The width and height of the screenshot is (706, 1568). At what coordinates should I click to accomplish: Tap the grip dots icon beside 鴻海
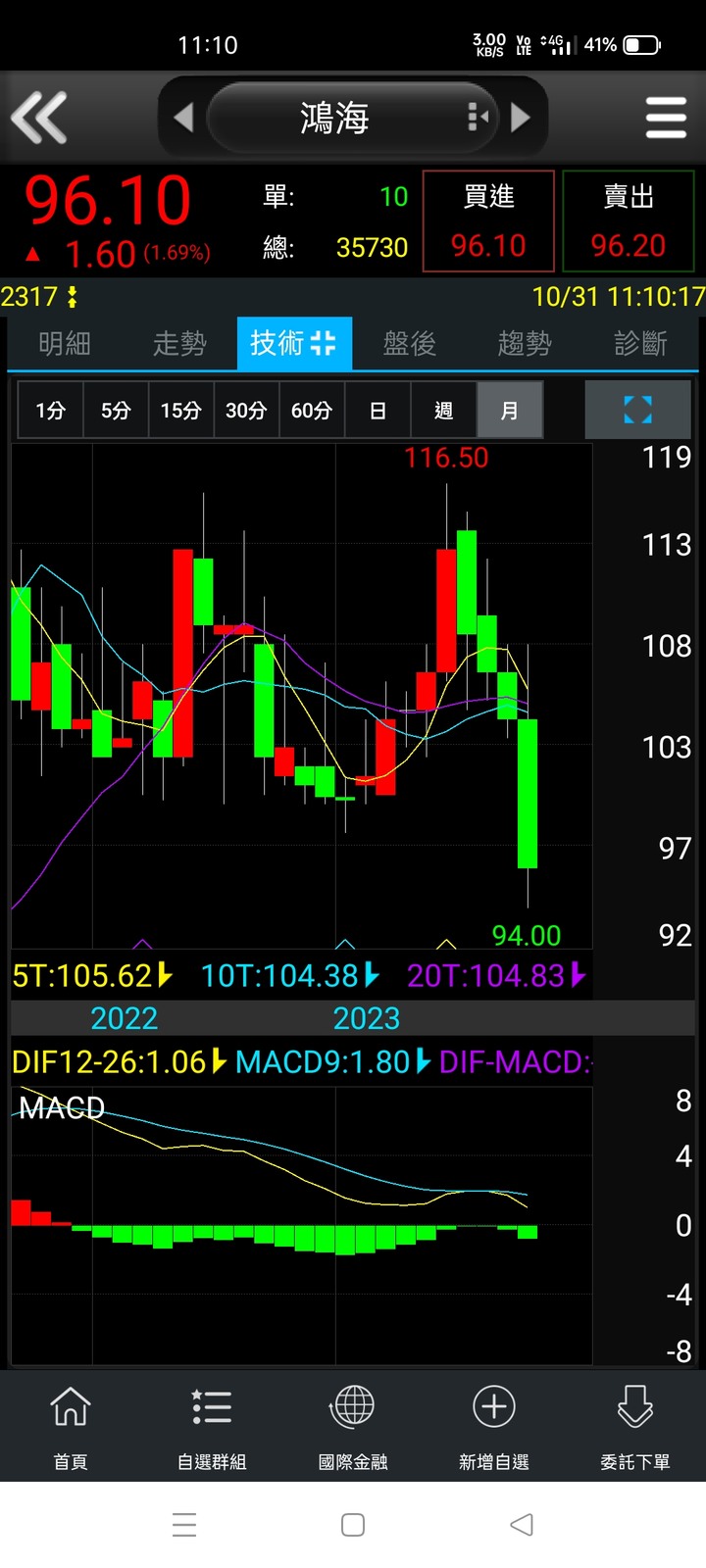pos(478,118)
